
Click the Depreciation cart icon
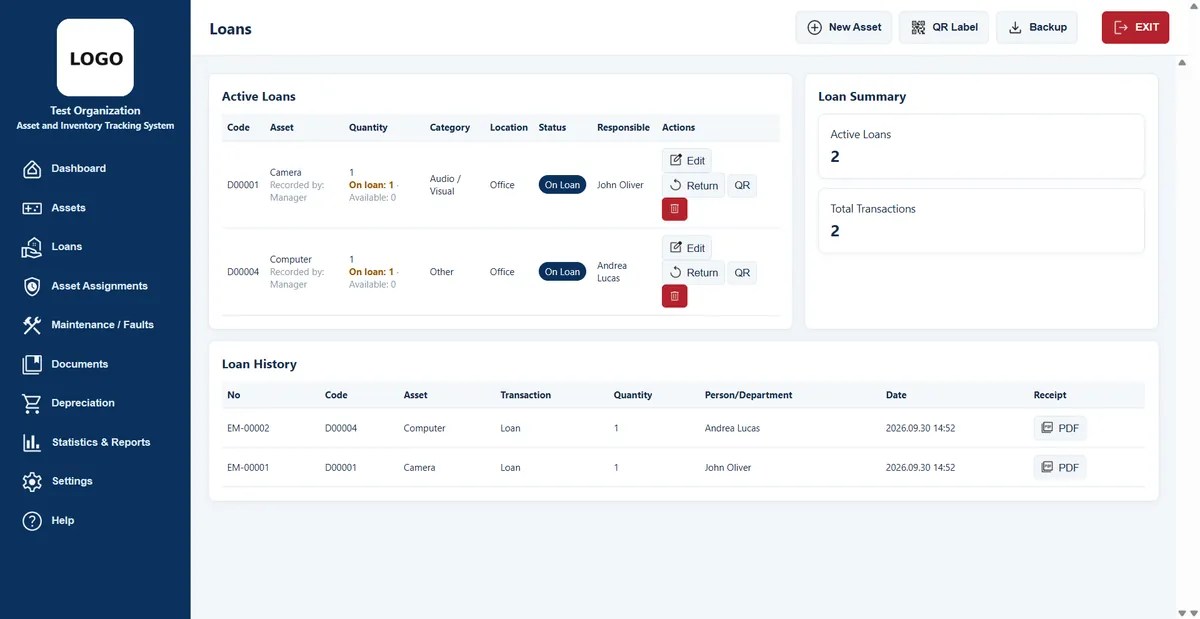pos(32,403)
